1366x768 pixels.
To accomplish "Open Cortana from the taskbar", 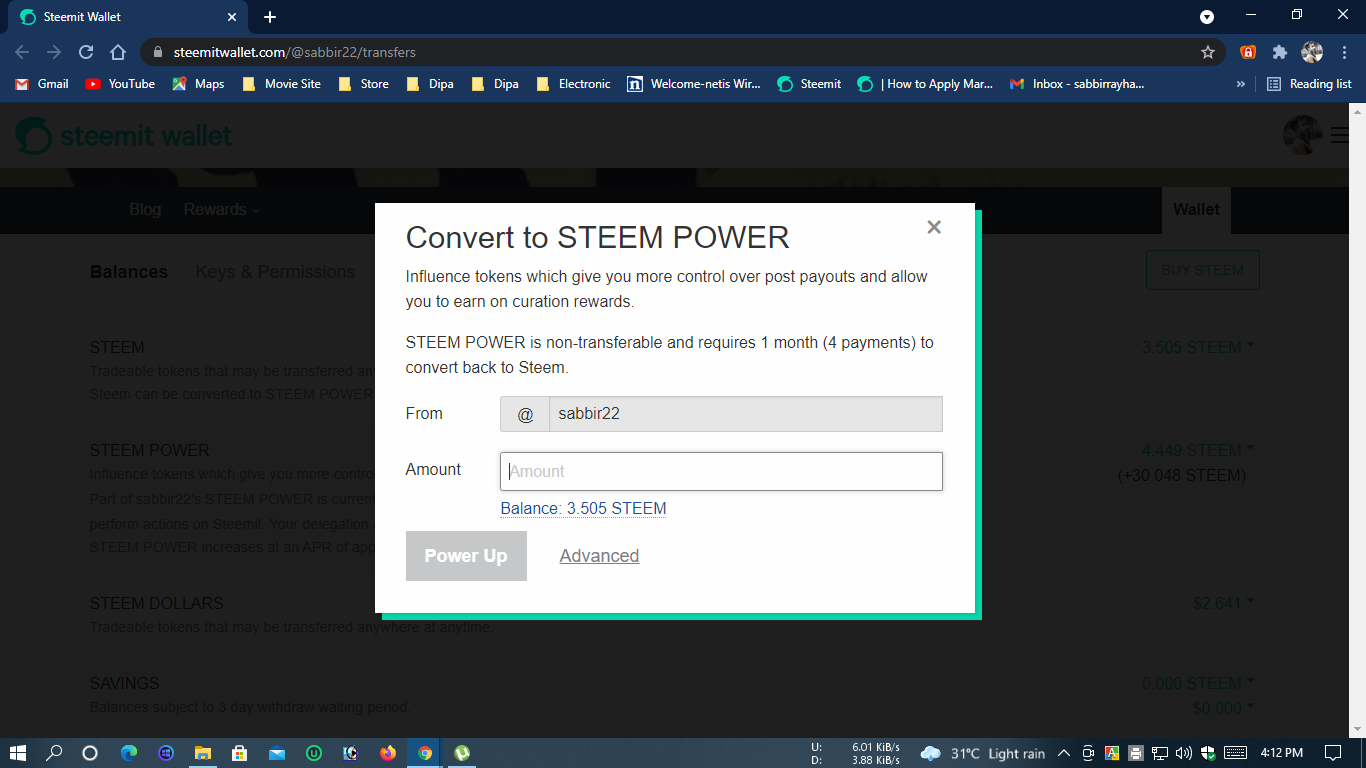I will click(89, 753).
